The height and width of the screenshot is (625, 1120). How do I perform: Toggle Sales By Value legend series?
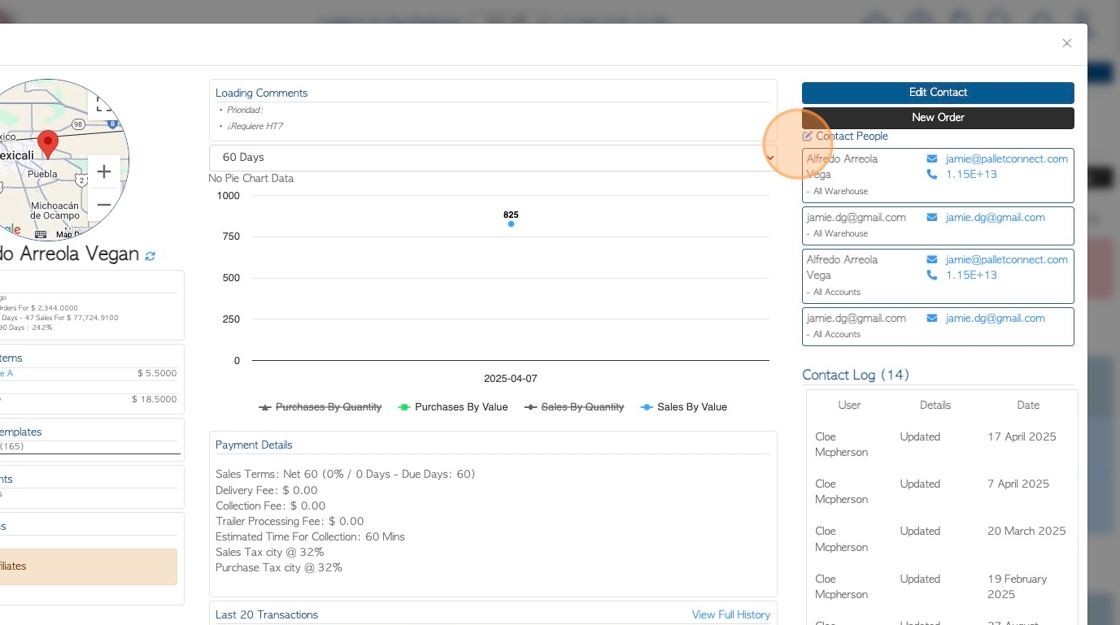[x=684, y=407]
